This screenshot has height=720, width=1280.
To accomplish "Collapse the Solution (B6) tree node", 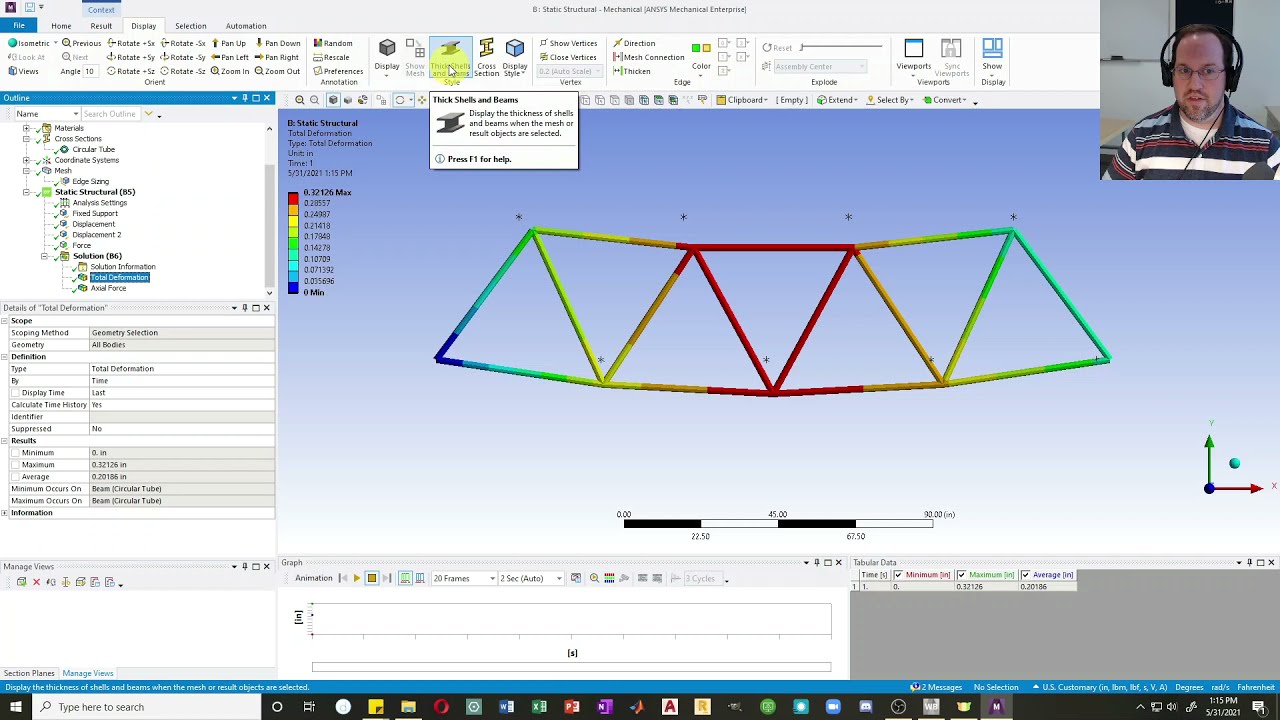I will (44, 257).
